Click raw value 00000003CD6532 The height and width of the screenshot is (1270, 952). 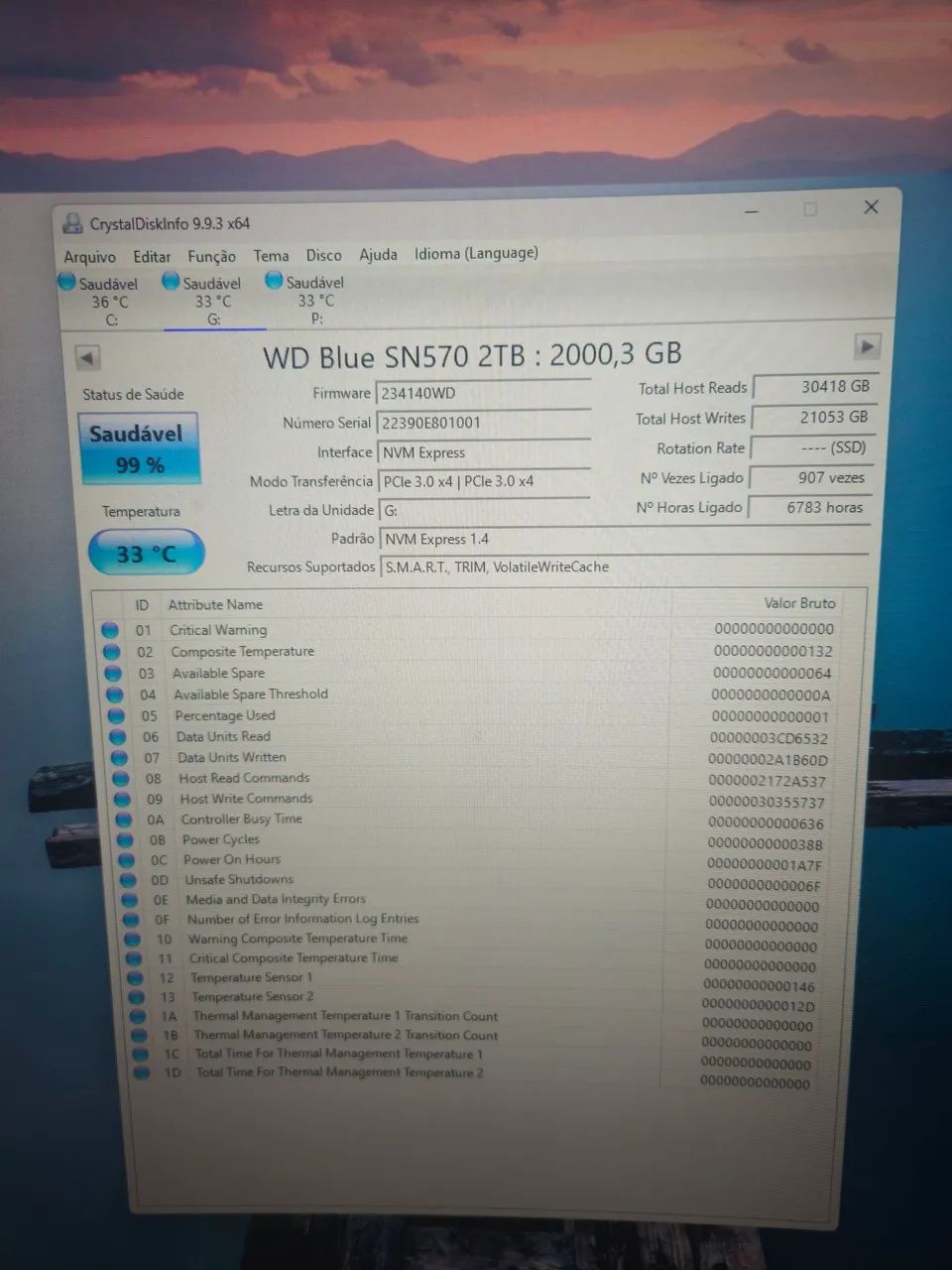point(769,738)
